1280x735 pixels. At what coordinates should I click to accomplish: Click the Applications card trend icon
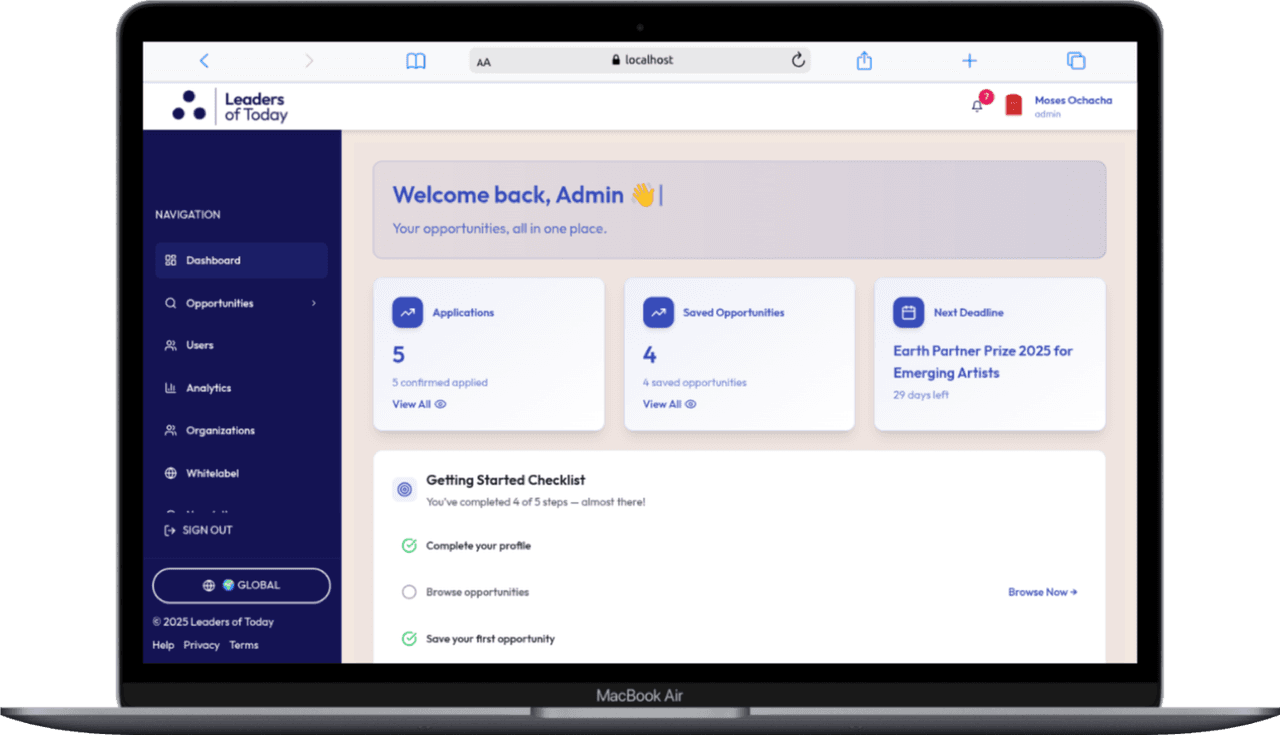pos(408,312)
